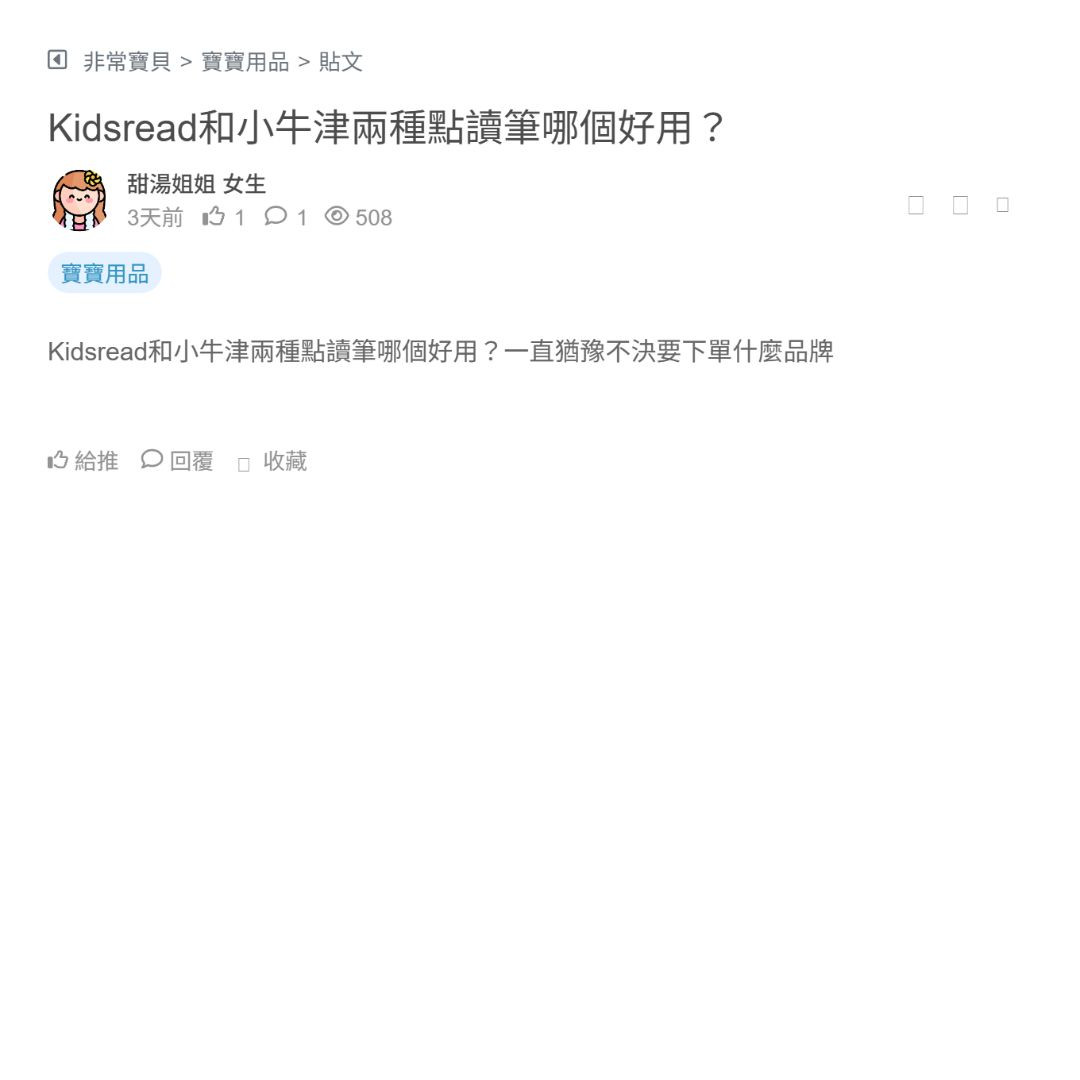
Task: Open 甜湯姐姐's avatar picture
Action: pyautogui.click(x=79, y=200)
